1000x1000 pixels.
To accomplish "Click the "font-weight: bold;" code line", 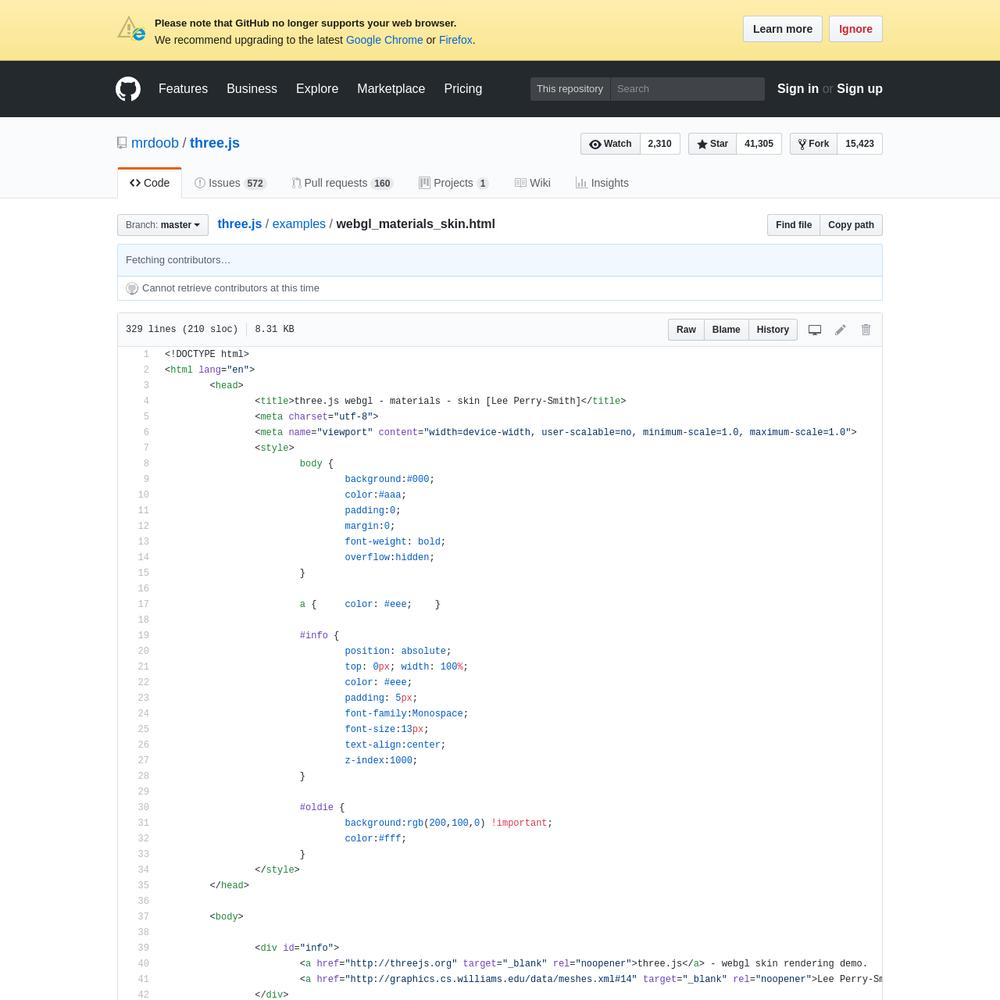I will pos(395,541).
